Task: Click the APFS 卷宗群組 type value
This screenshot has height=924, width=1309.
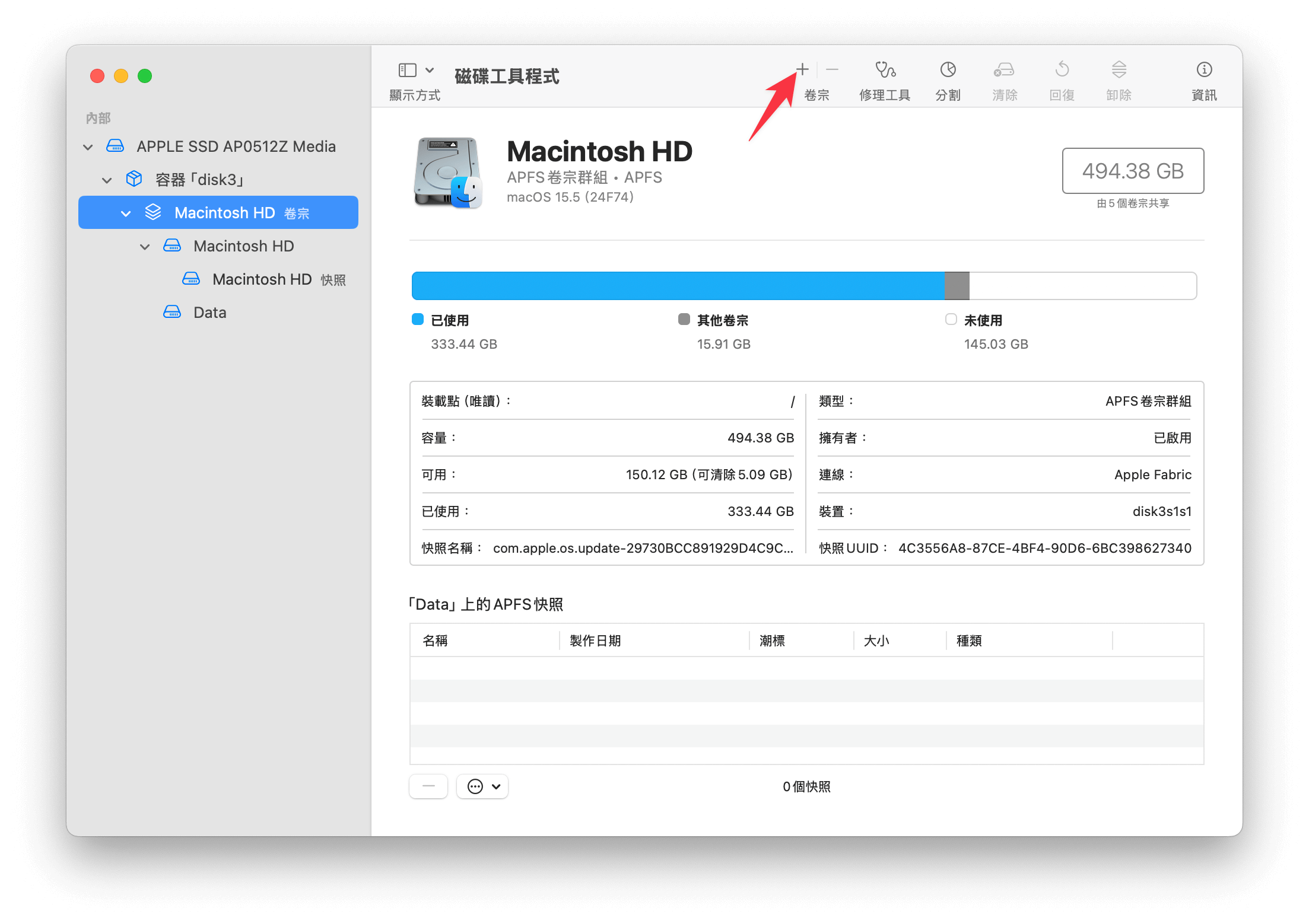Action: (1148, 401)
